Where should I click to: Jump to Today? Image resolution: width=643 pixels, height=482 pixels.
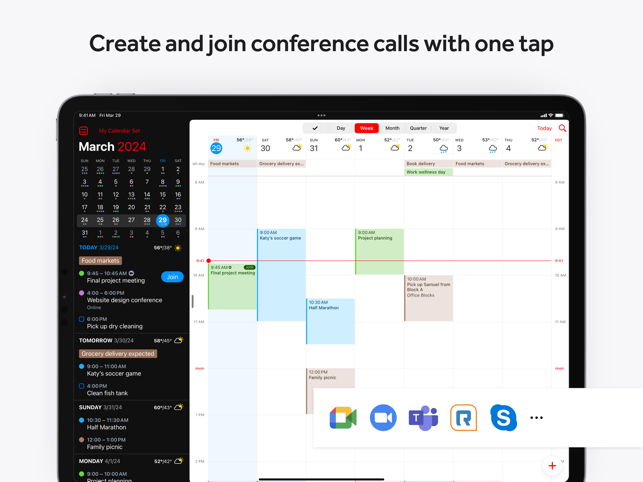click(x=544, y=128)
